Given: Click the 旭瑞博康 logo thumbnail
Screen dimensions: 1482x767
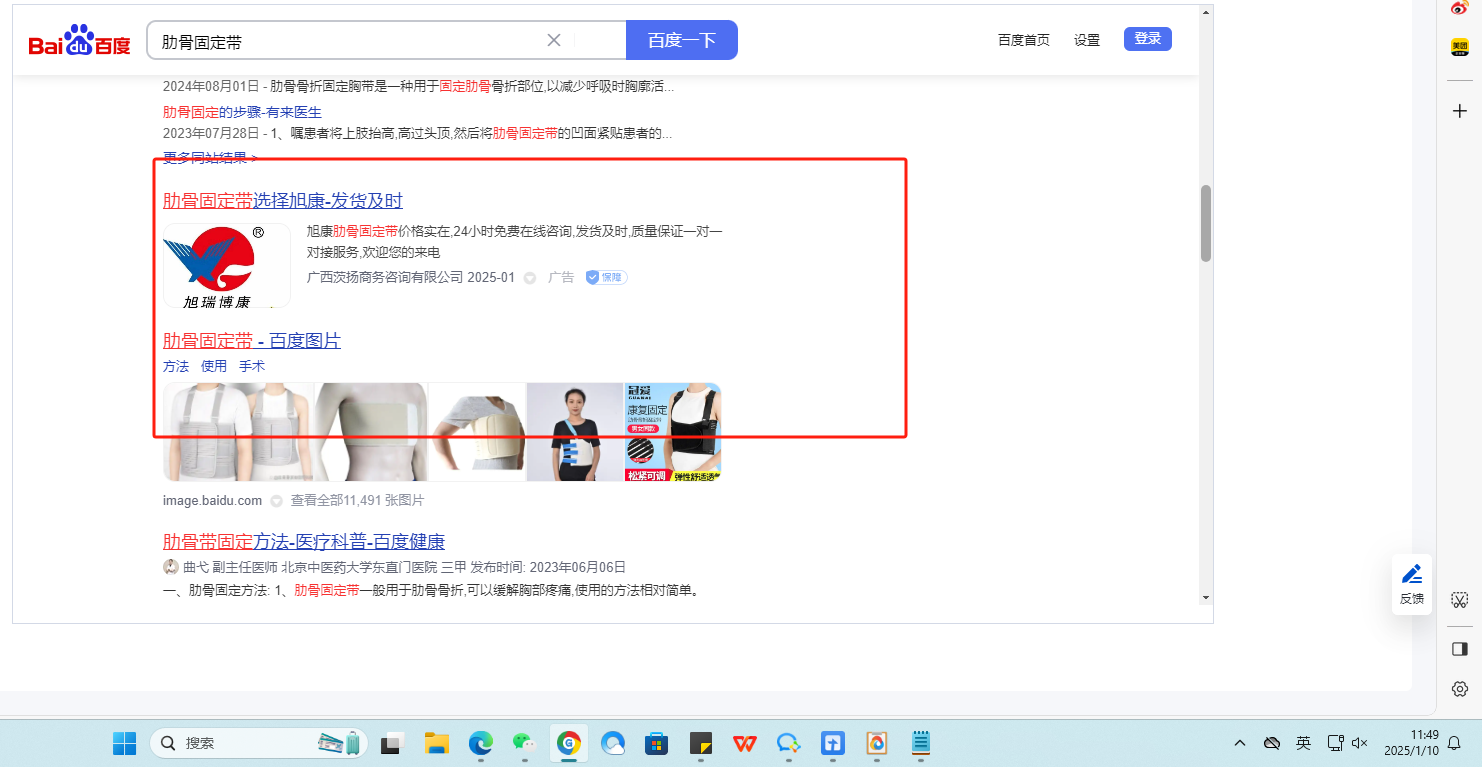Looking at the screenshot, I should tap(227, 265).
